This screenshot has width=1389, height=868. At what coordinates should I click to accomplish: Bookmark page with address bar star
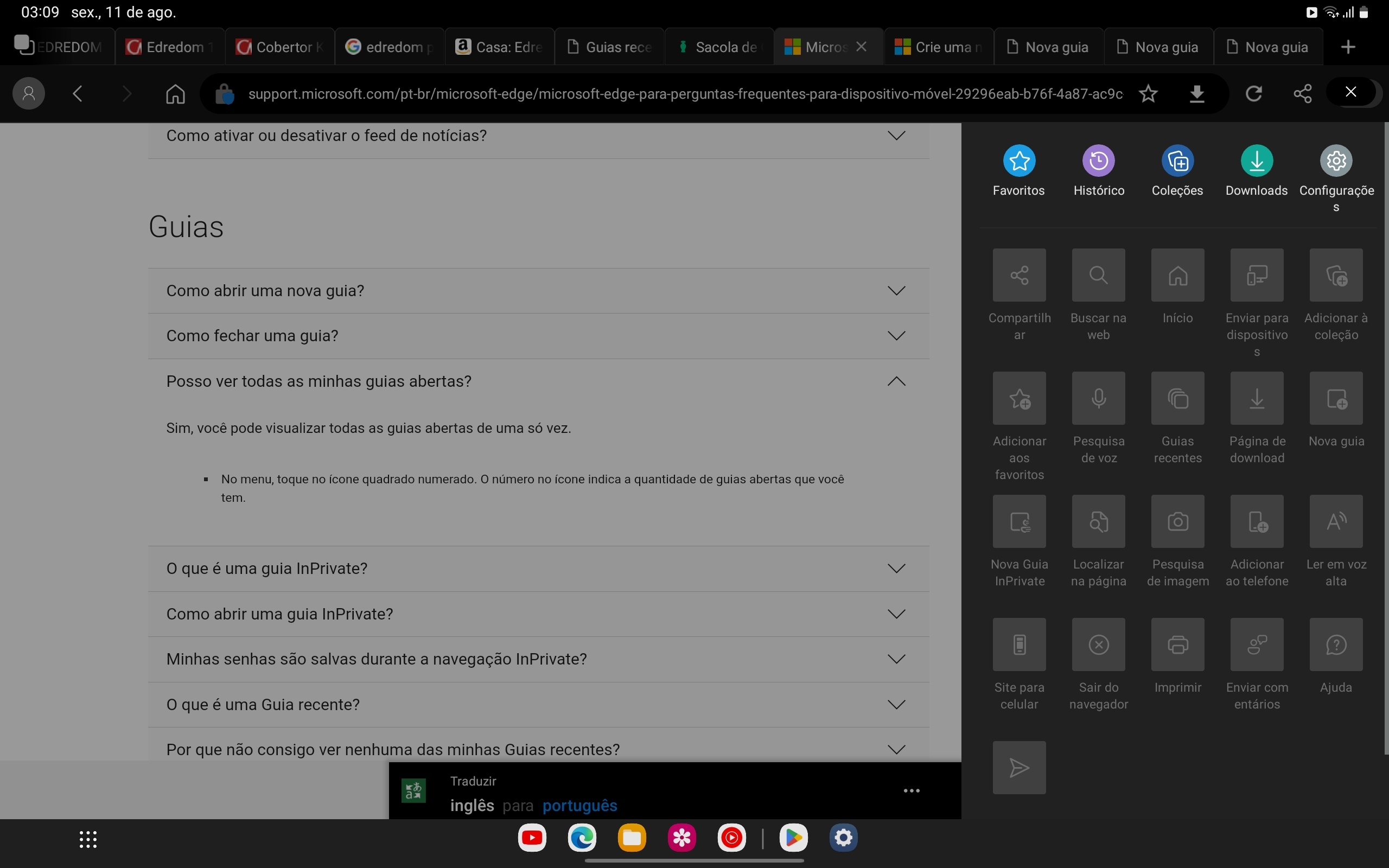pyautogui.click(x=1148, y=93)
